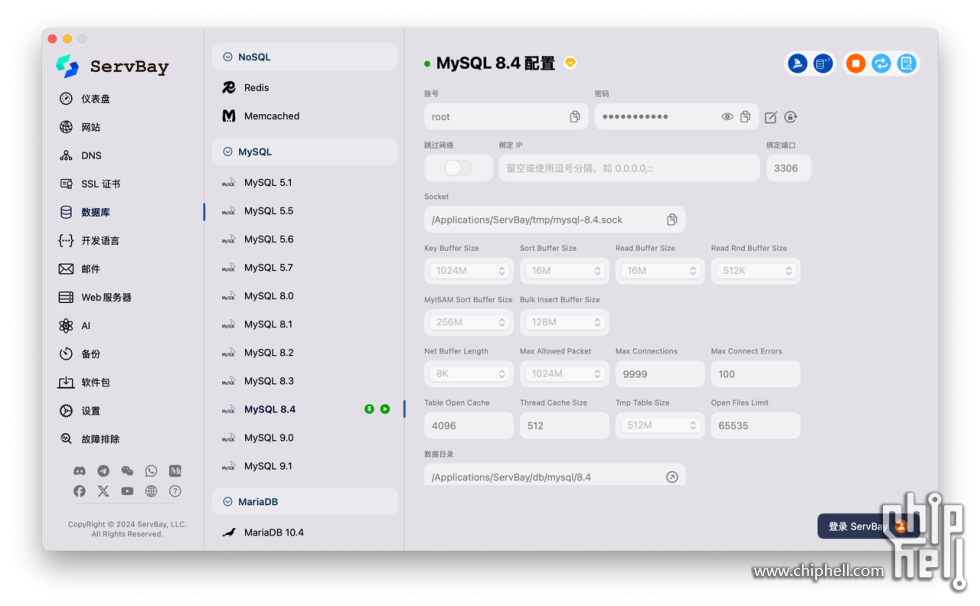Open the log viewer icon in top toolbar
This screenshot has width=980, height=606.
point(907,63)
